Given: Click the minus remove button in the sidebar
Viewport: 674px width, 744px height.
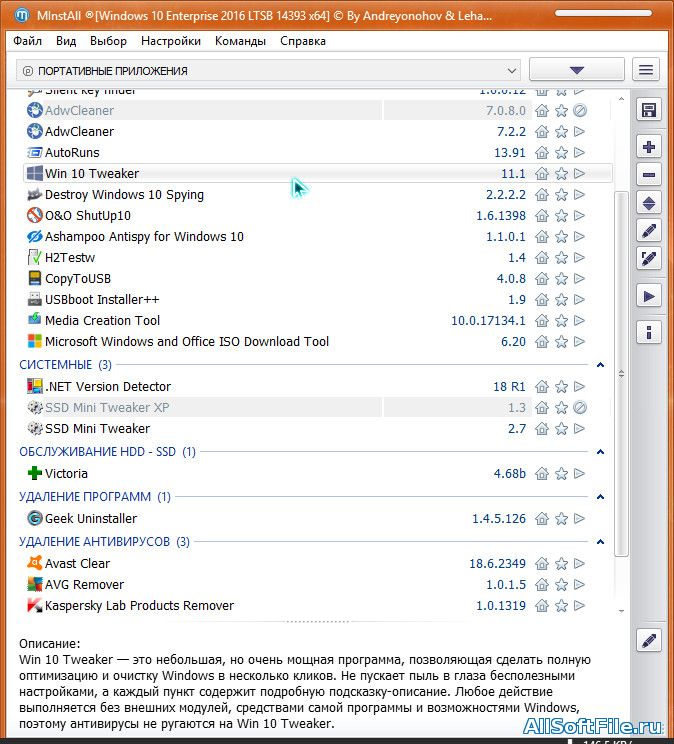Looking at the screenshot, I should tap(648, 175).
